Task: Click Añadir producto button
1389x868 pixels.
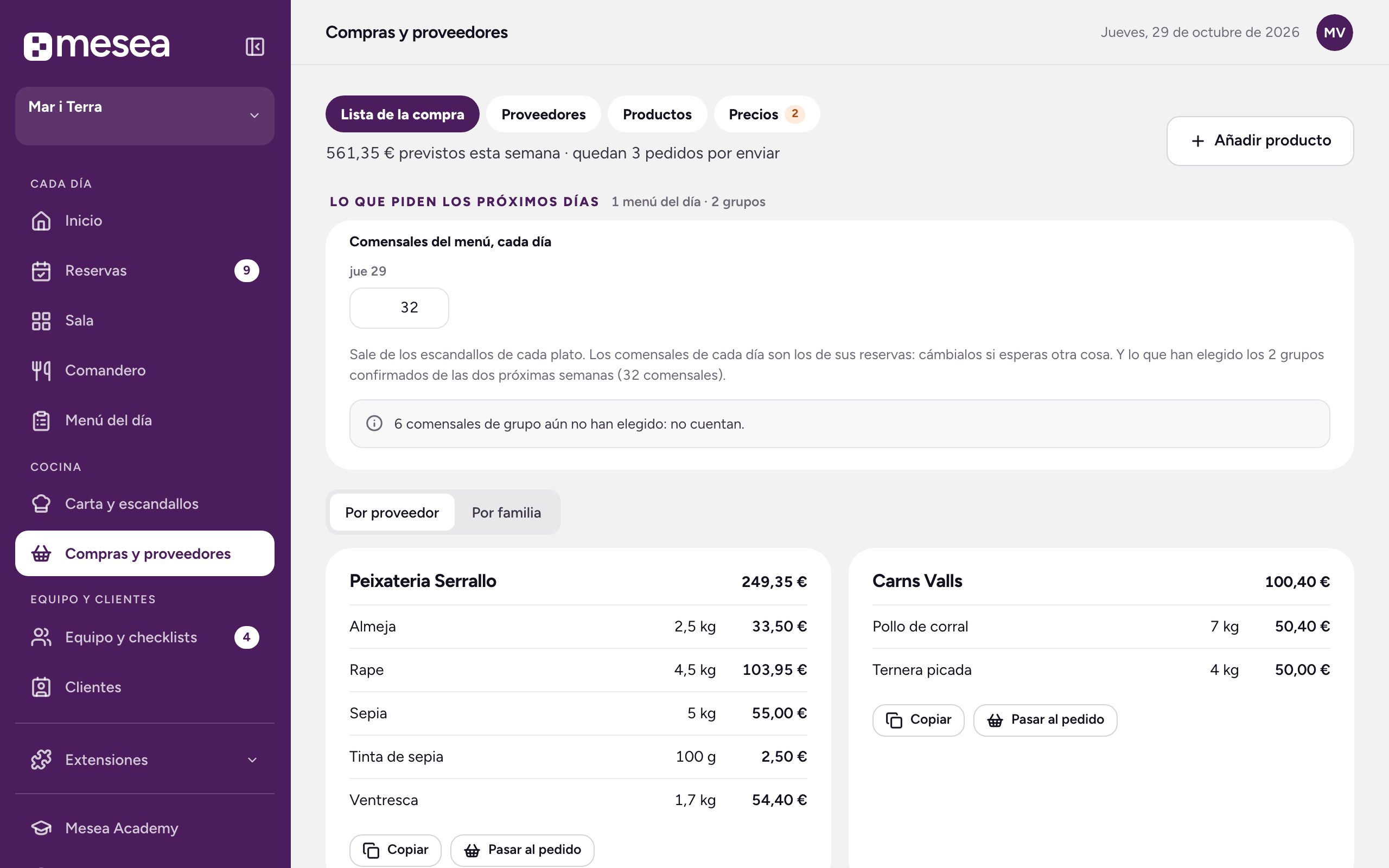Action: (x=1260, y=141)
